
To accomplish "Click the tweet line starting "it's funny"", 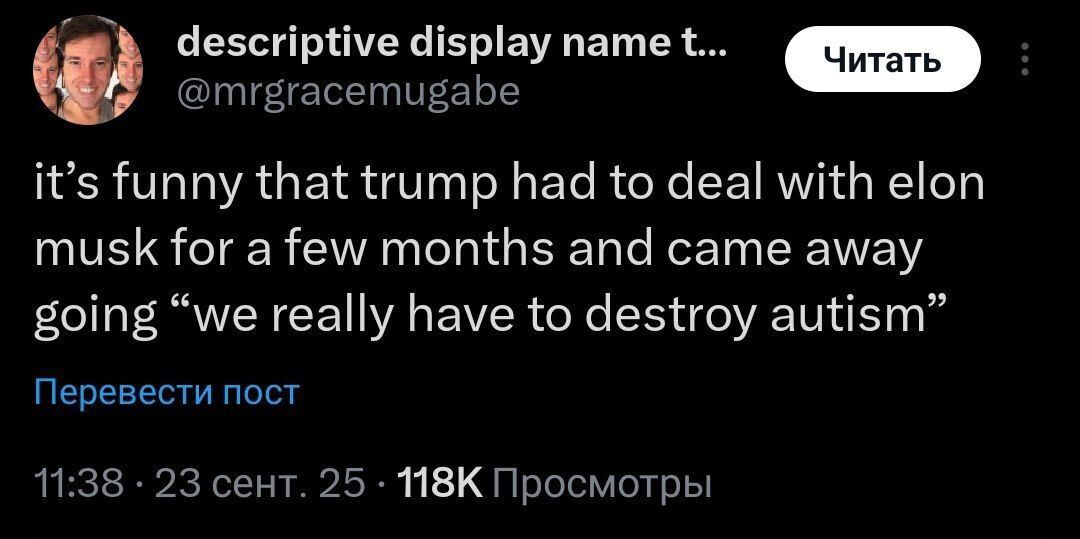I will click(510, 187).
